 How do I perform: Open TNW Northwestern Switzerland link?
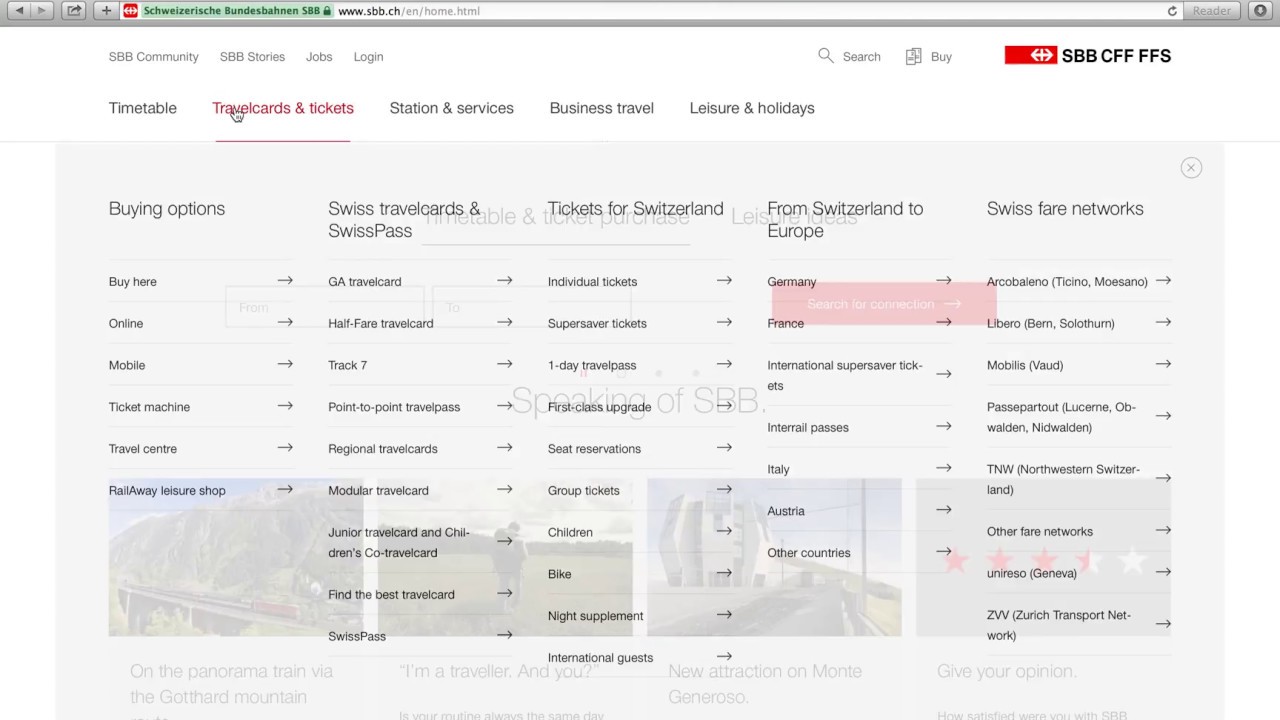coord(1063,479)
